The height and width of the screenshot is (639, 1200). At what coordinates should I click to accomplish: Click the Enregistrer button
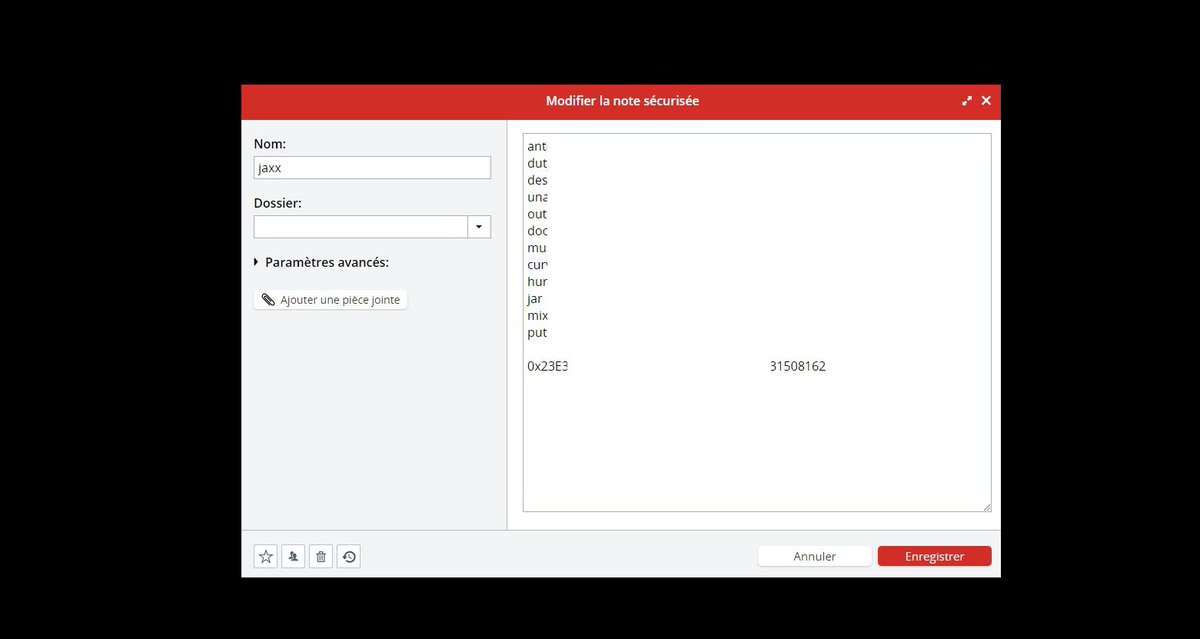point(935,557)
